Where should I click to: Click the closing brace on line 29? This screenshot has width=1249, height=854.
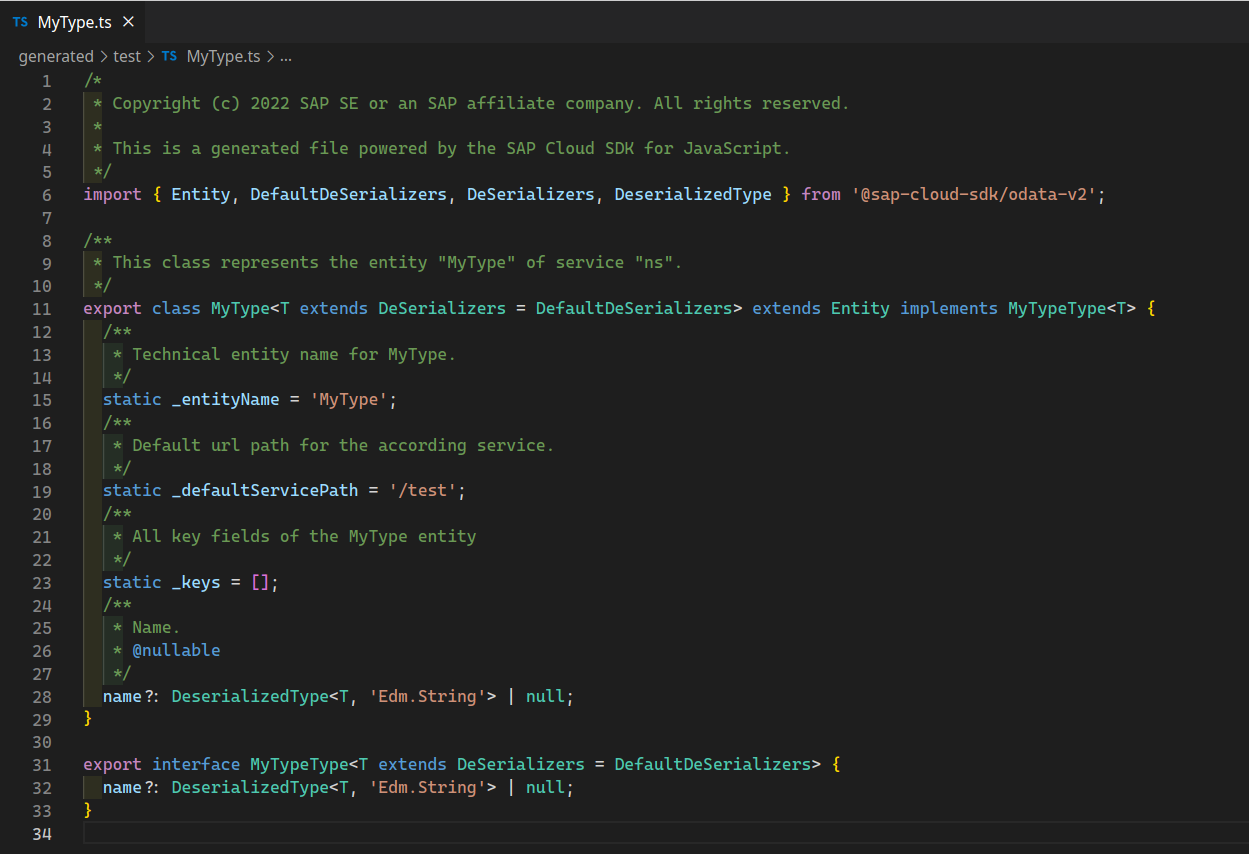click(x=88, y=719)
